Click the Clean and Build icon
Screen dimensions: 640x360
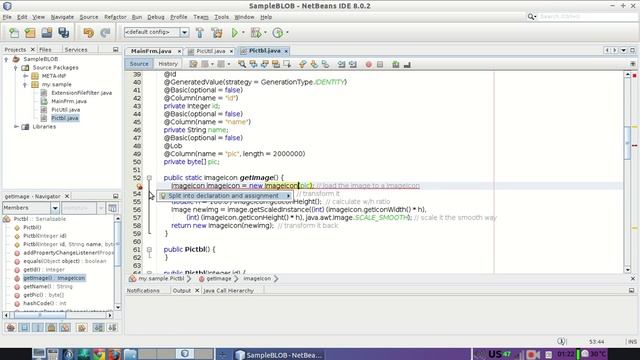pyautogui.click(x=217, y=33)
